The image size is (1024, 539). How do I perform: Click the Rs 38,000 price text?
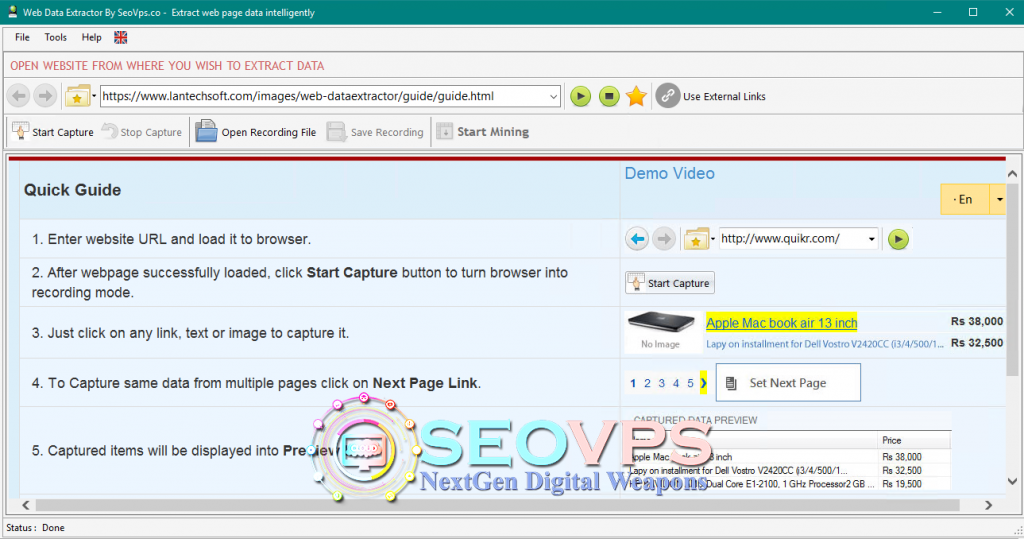(977, 321)
